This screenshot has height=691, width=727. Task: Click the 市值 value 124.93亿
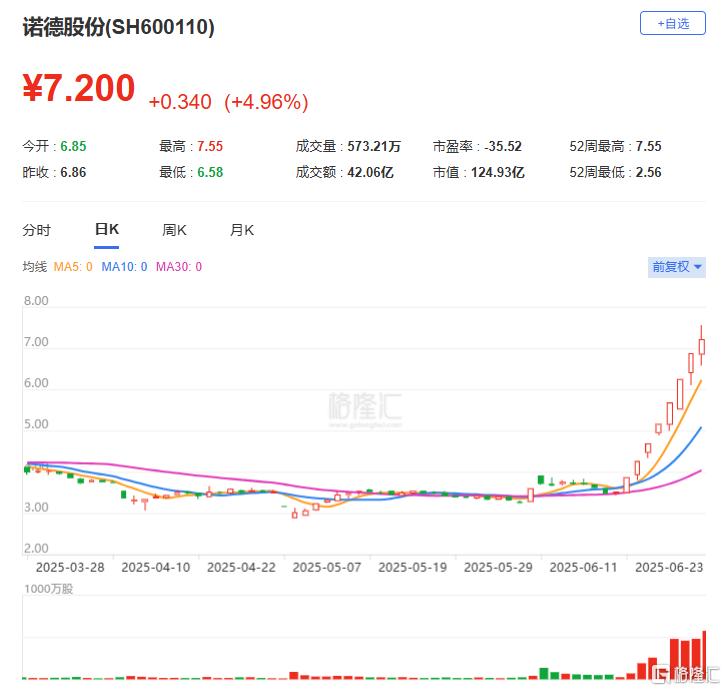[498, 173]
